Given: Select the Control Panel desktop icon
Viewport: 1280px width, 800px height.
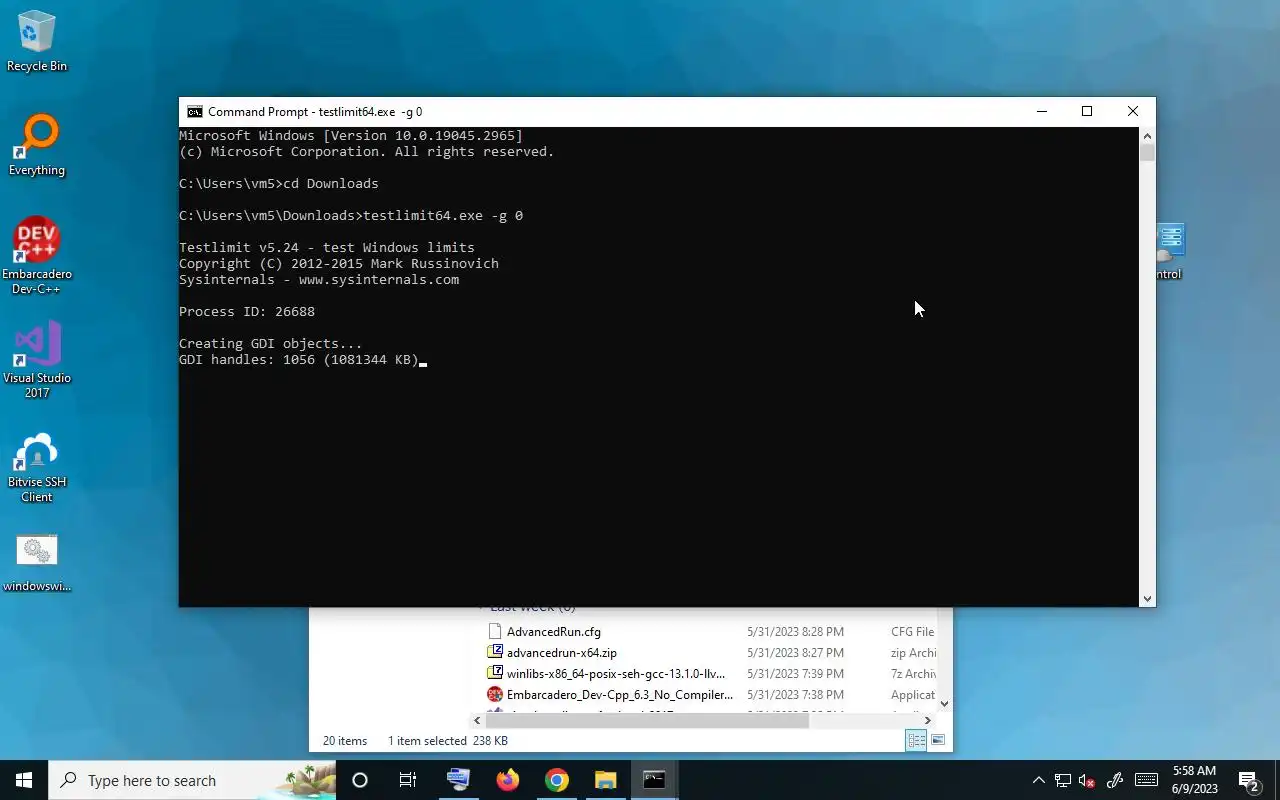Looking at the screenshot, I should pos(1168,252).
